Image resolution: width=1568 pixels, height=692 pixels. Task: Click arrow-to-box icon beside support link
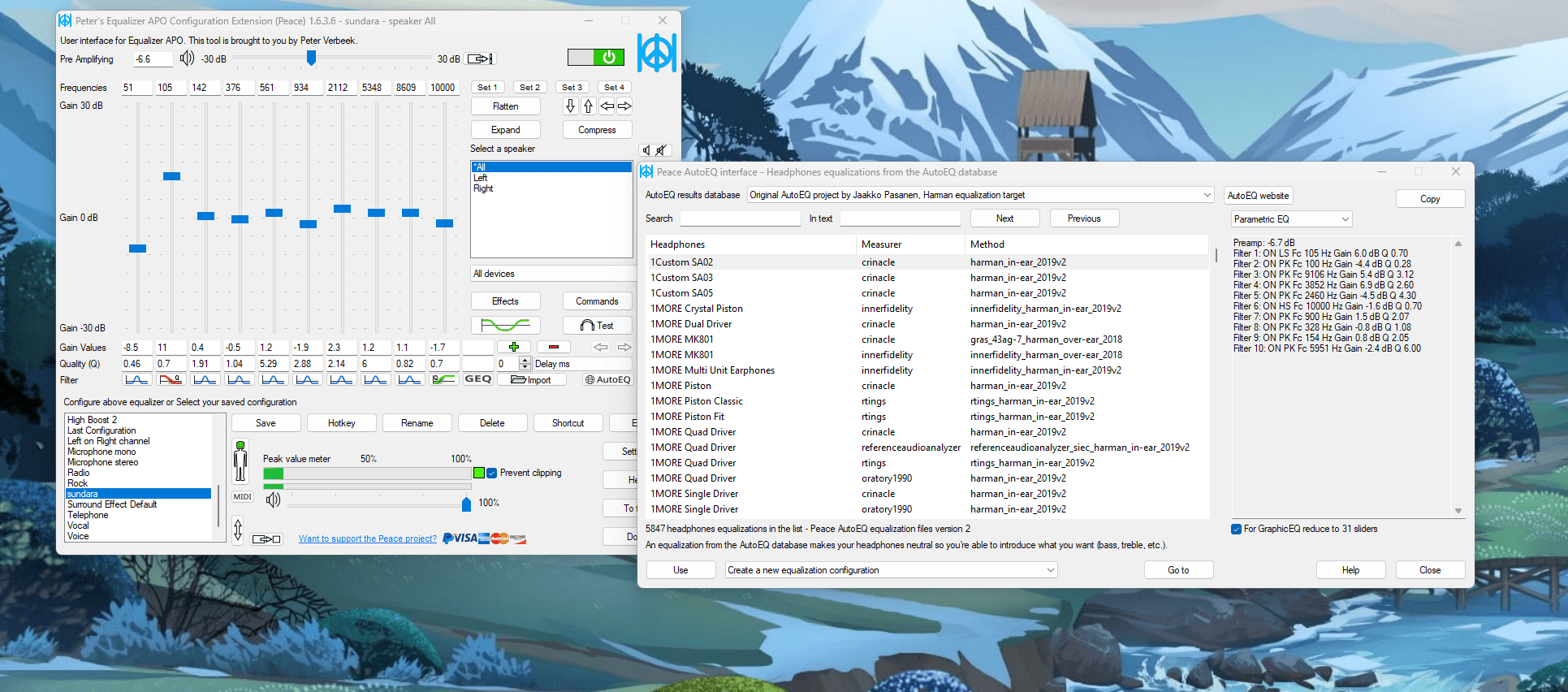(x=266, y=538)
